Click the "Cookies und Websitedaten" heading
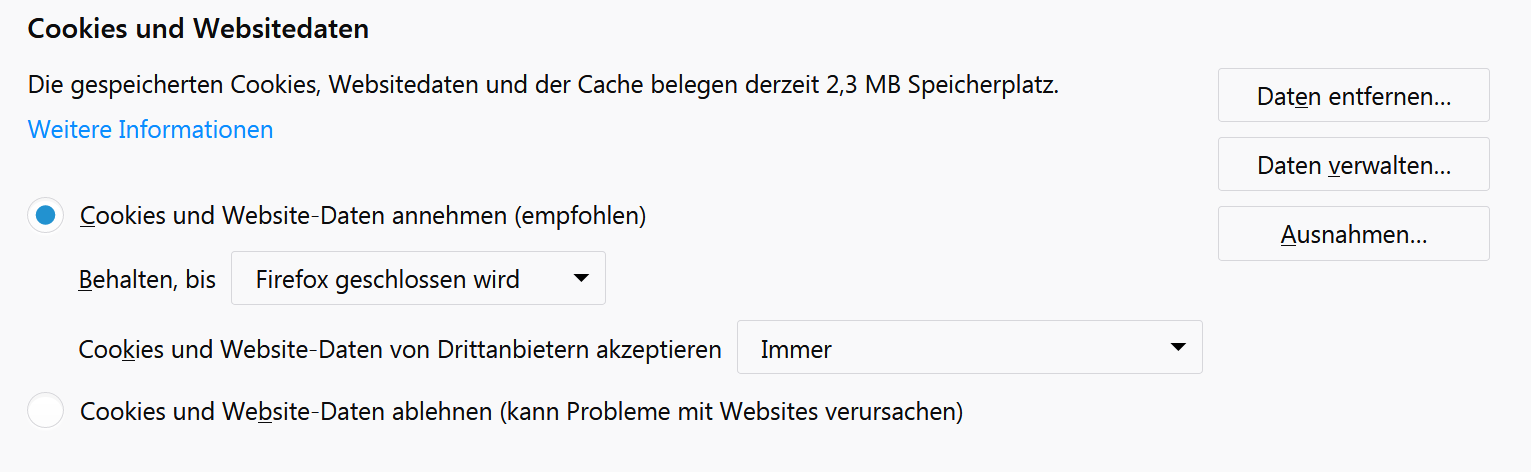 [x=198, y=29]
